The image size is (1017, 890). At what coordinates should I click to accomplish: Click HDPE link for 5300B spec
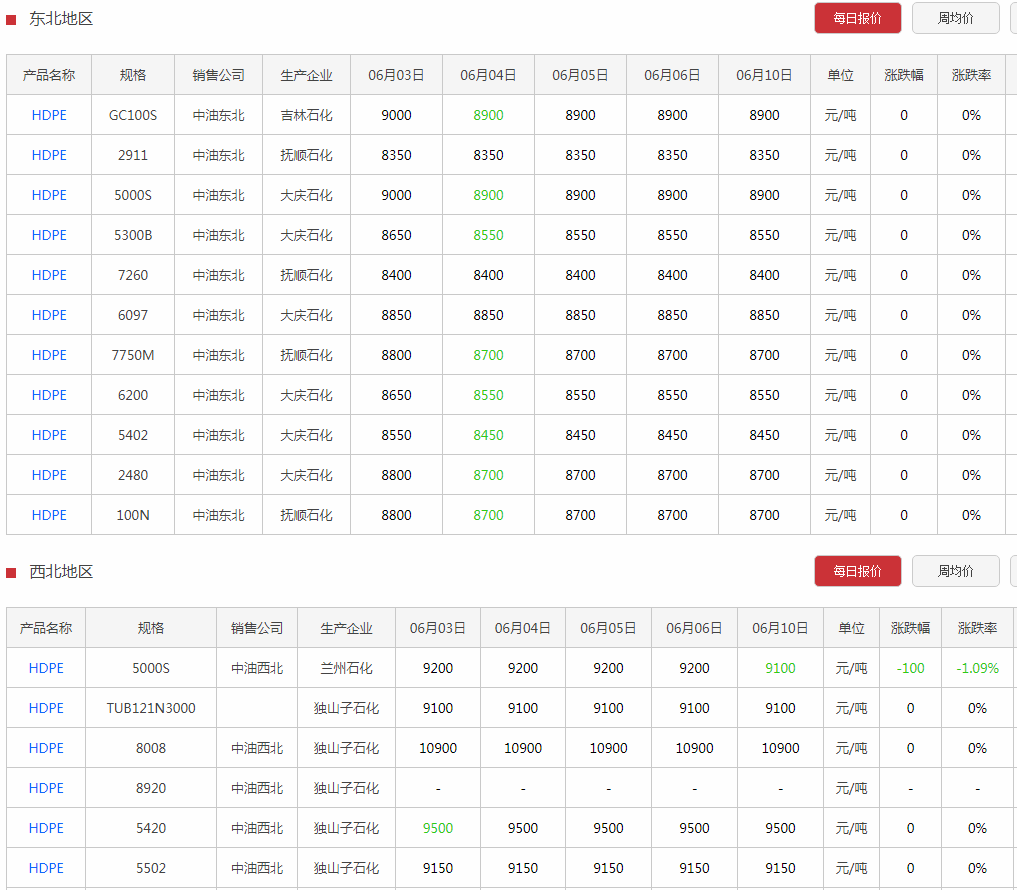(x=49, y=235)
